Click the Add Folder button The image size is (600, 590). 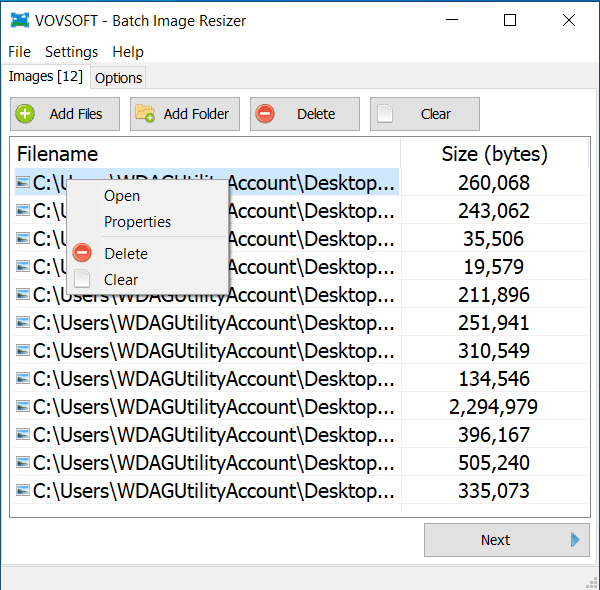[185, 114]
